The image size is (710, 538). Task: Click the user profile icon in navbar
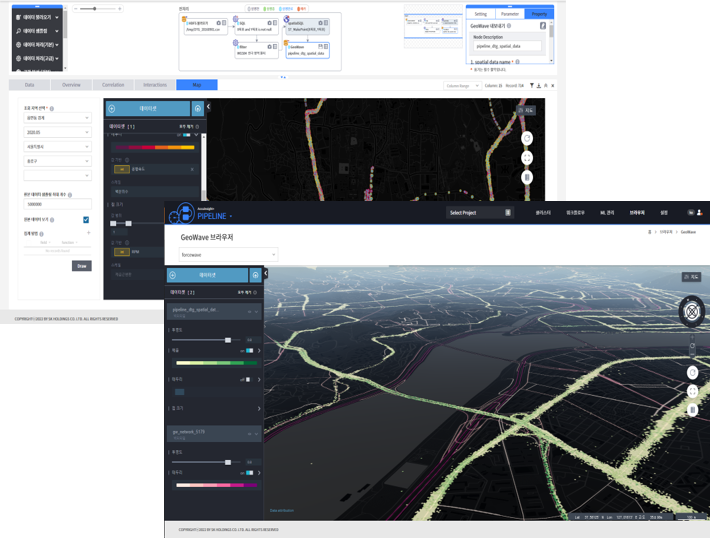[x=699, y=212]
